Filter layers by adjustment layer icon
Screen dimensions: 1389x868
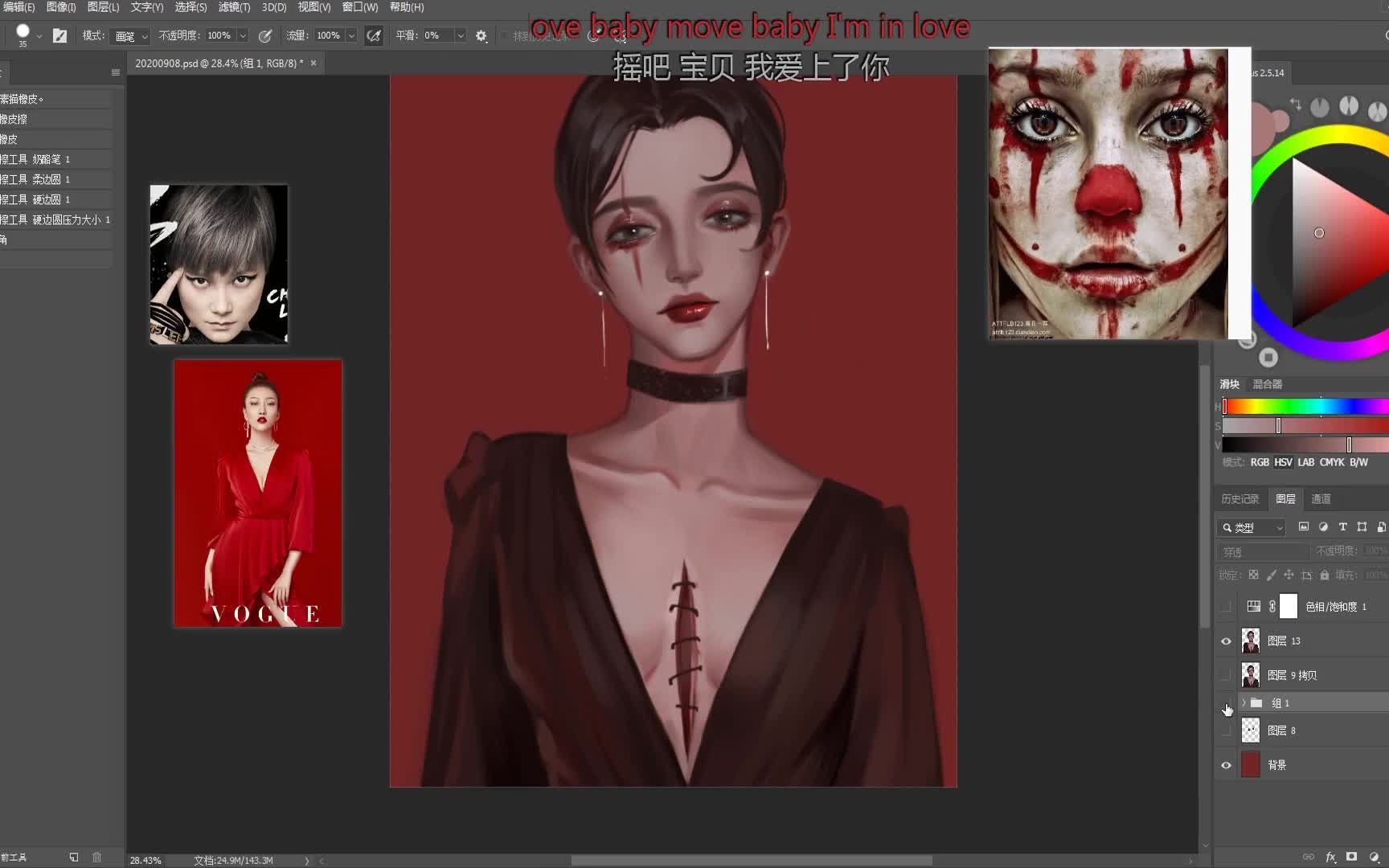1323,527
